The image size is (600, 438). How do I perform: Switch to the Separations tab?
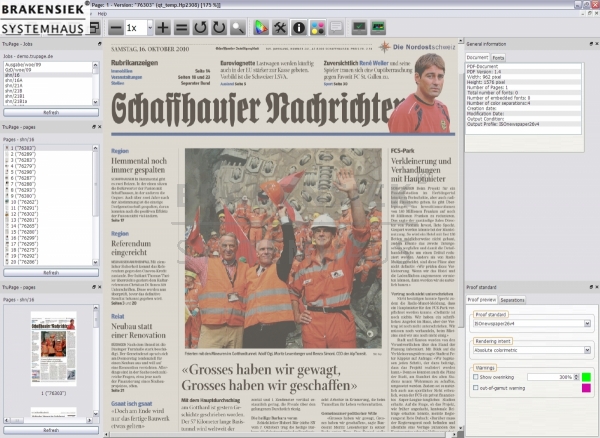512,300
